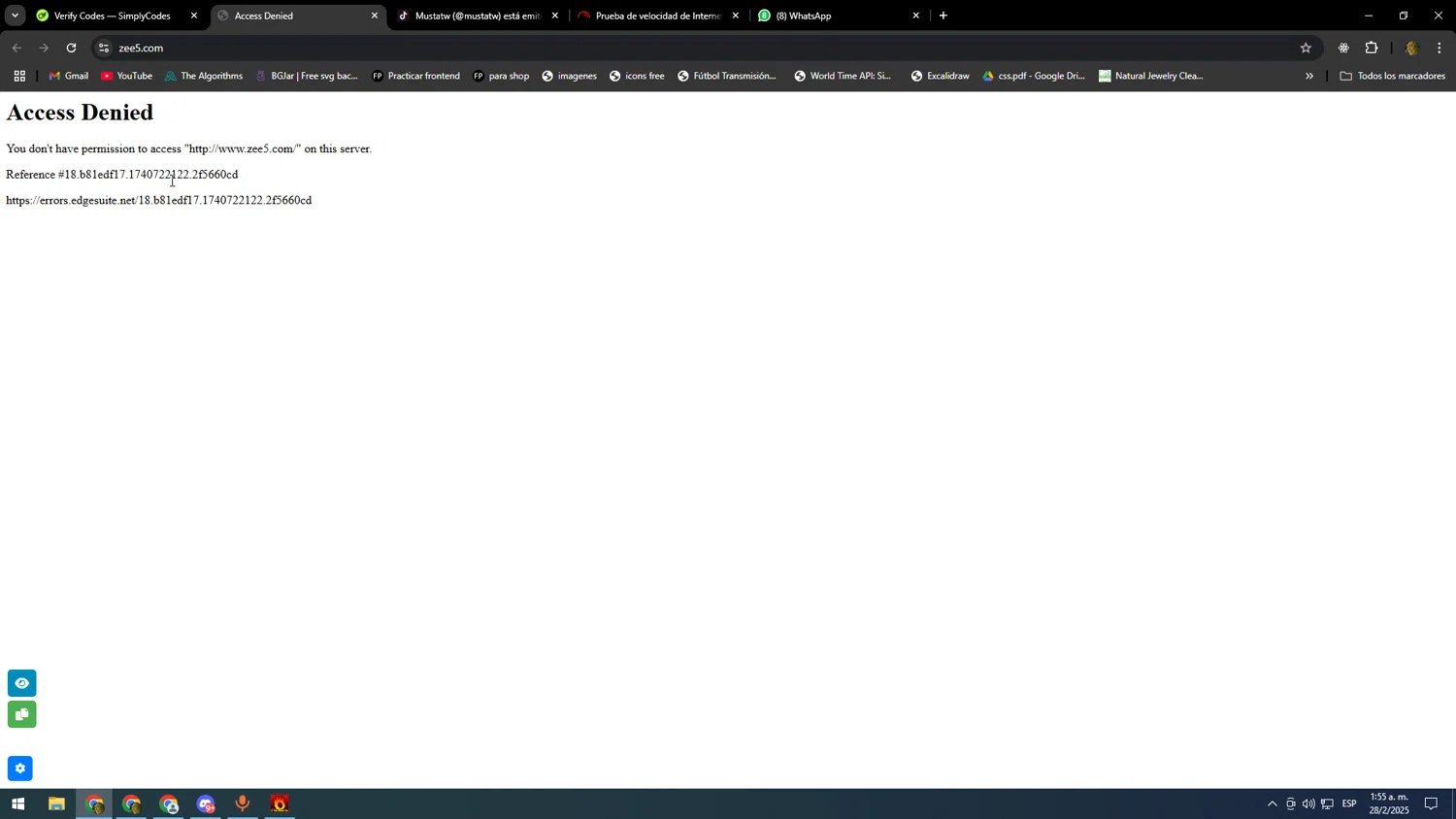
Task: Open Windows Start menu
Action: click(x=17, y=803)
